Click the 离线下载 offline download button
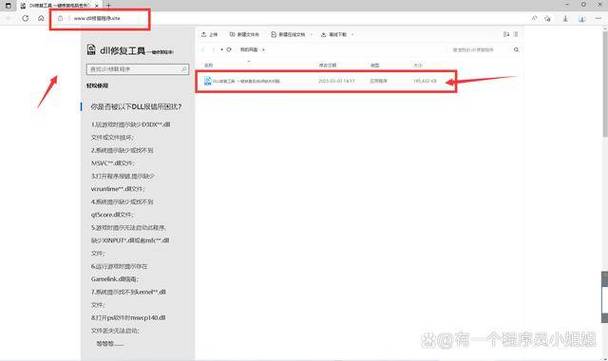This screenshot has height=361, width=608. pyautogui.click(x=334, y=35)
